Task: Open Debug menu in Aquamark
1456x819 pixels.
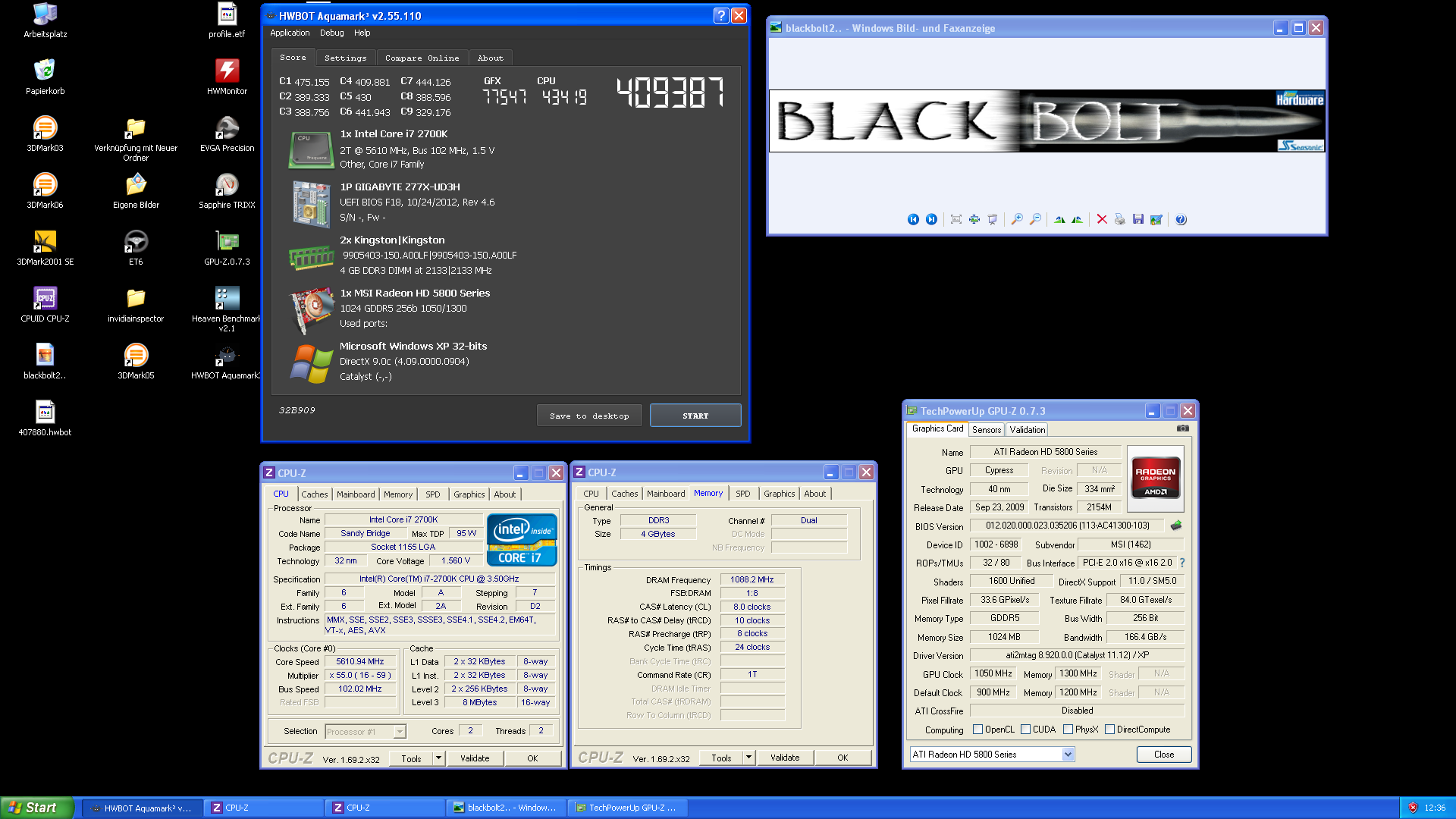Action: (331, 33)
